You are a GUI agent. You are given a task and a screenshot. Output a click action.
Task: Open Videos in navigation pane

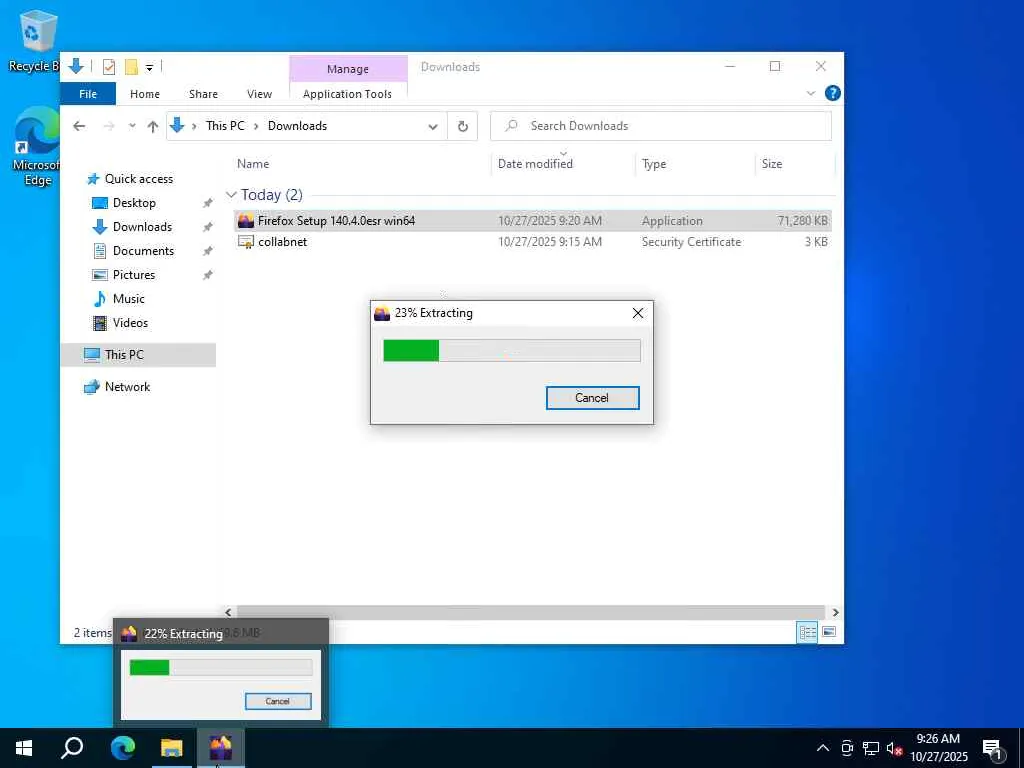(x=130, y=323)
